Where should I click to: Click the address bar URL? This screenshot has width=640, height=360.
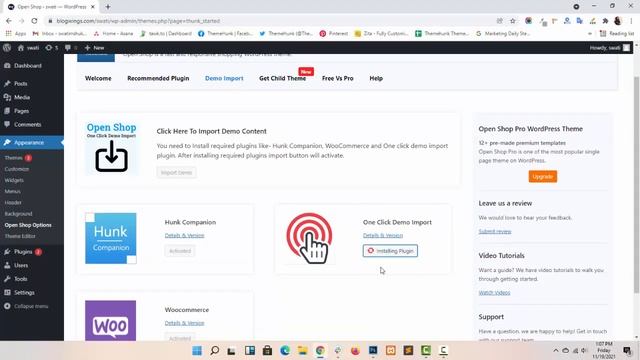tap(138, 21)
